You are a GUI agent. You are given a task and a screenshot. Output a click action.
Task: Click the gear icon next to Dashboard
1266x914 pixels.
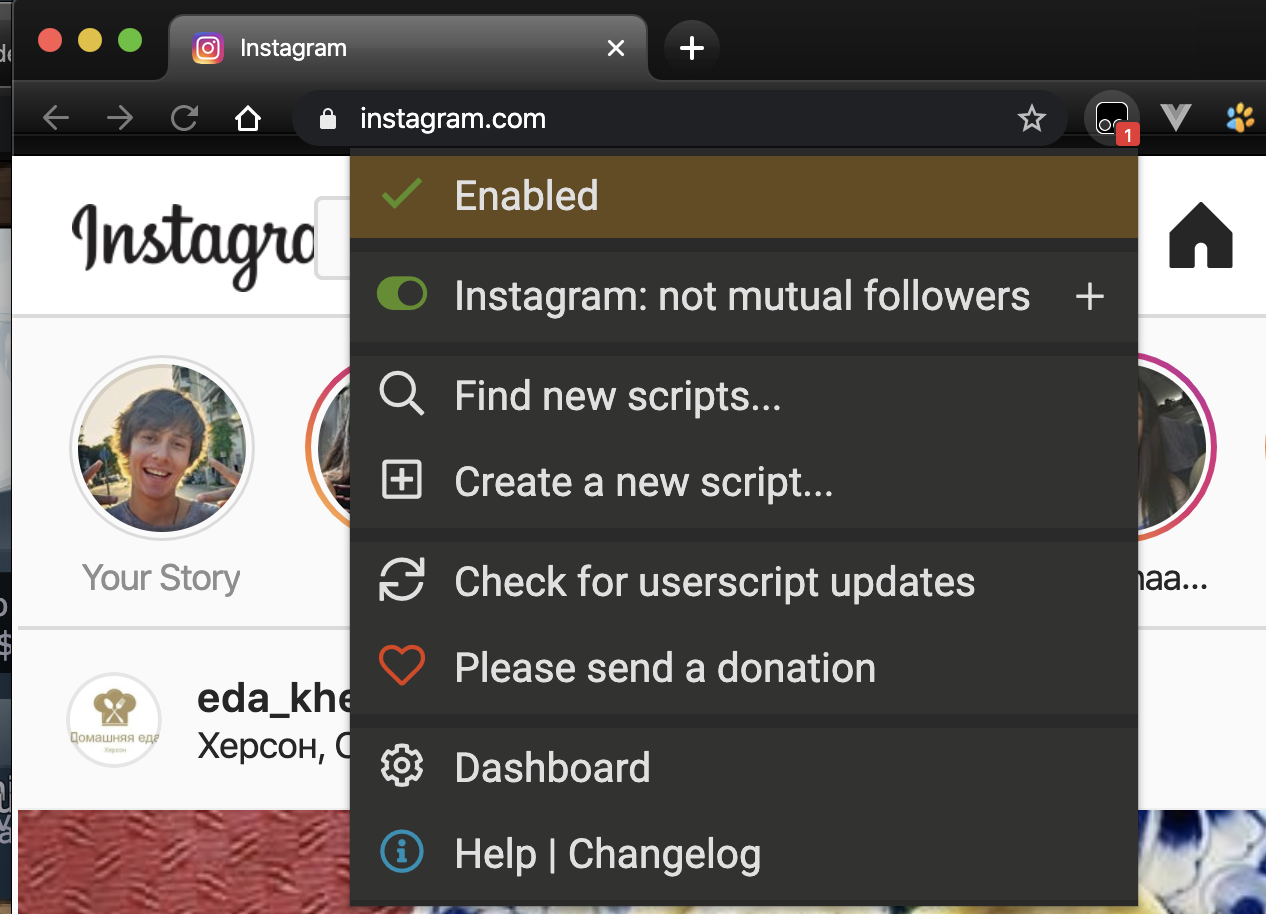pos(402,767)
